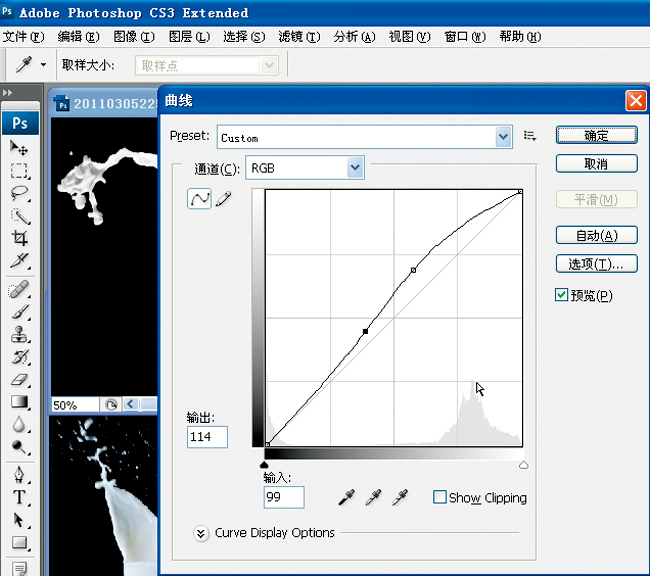Select the Healing Brush tool
This screenshot has height=576, width=650.
point(19,289)
